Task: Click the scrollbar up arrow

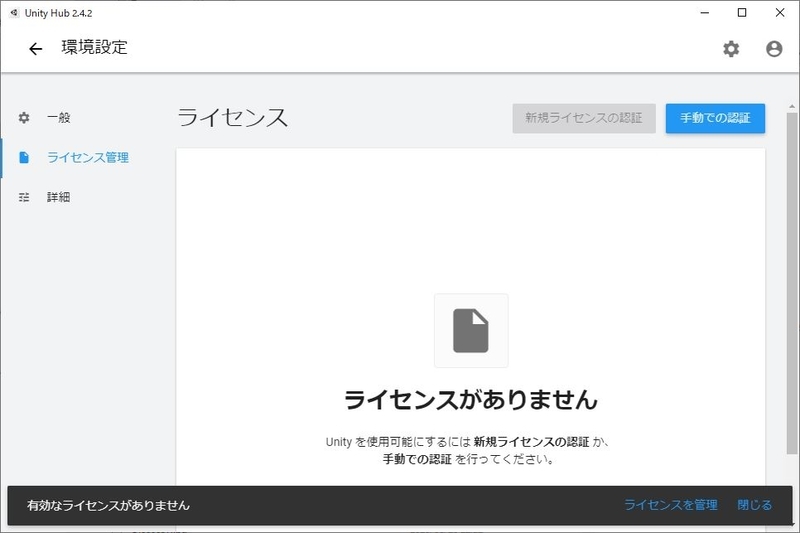Action: (791, 107)
